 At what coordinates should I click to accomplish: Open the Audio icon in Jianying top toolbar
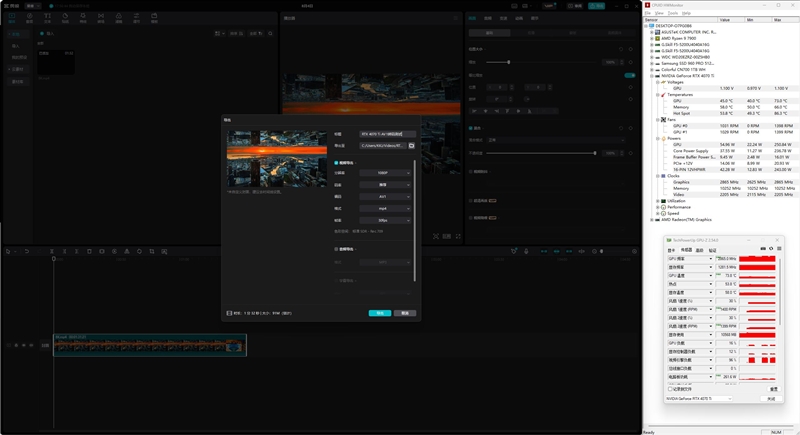30,18
